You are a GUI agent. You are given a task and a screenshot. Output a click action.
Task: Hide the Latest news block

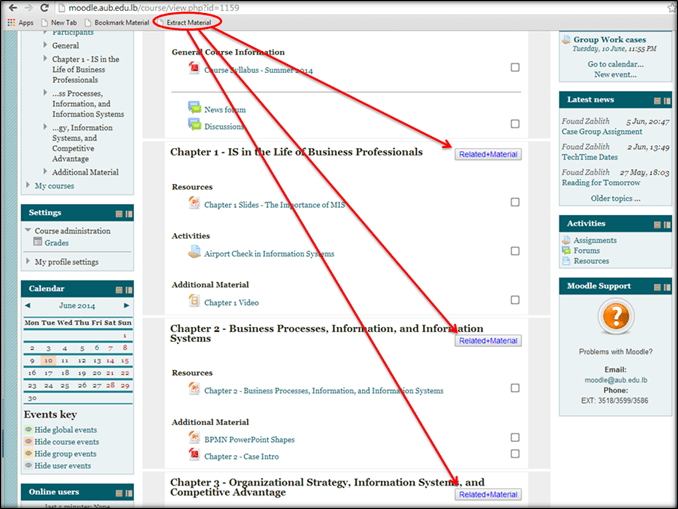pos(657,101)
